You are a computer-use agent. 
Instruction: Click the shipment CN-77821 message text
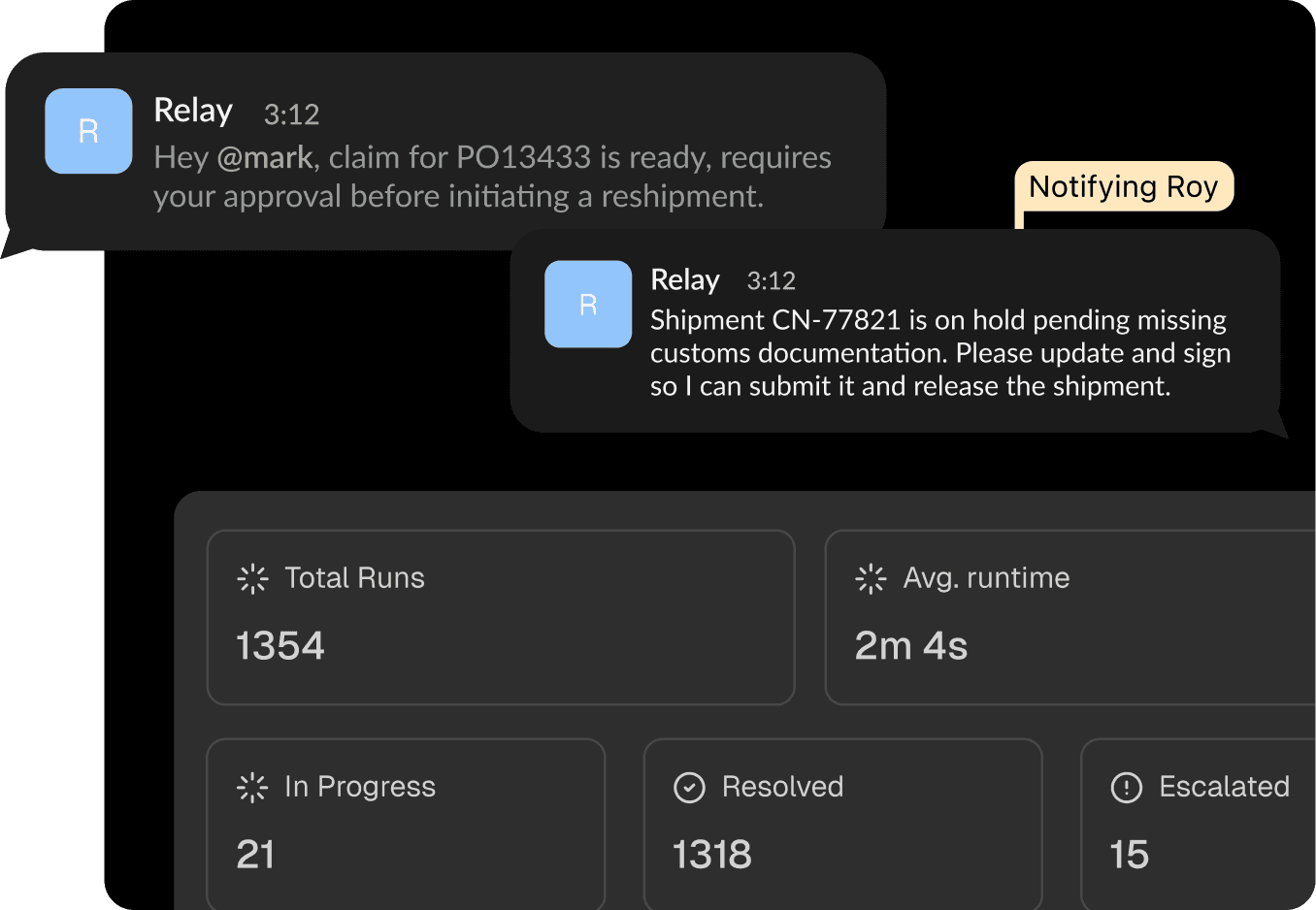pyautogui.click(x=939, y=353)
